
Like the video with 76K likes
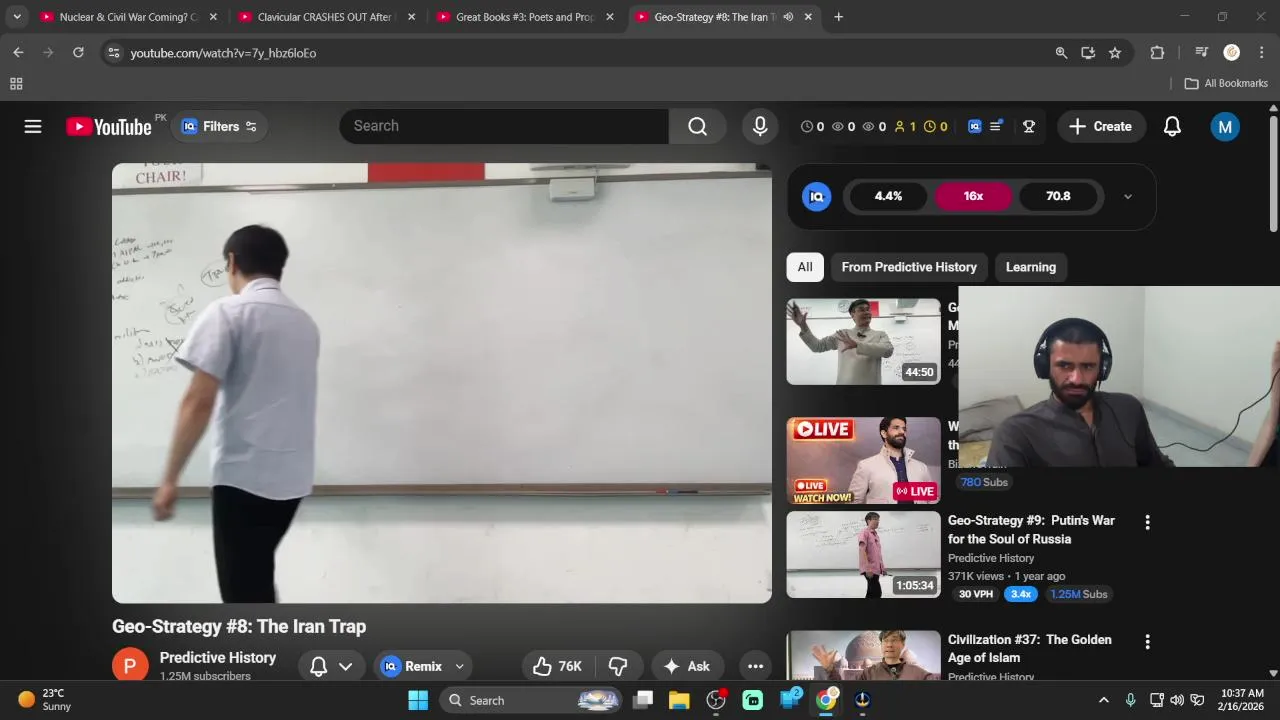pyautogui.click(x=557, y=666)
